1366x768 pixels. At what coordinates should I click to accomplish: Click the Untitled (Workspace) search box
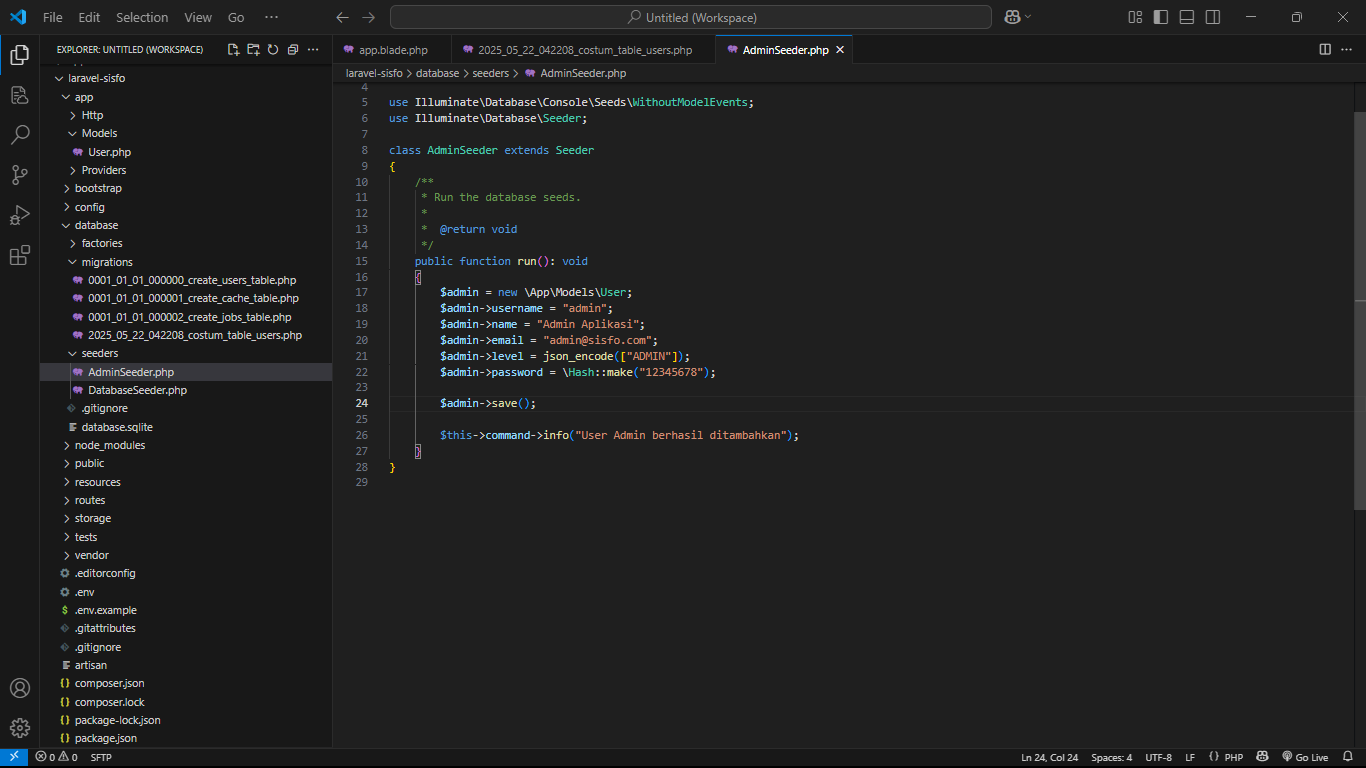tap(690, 17)
